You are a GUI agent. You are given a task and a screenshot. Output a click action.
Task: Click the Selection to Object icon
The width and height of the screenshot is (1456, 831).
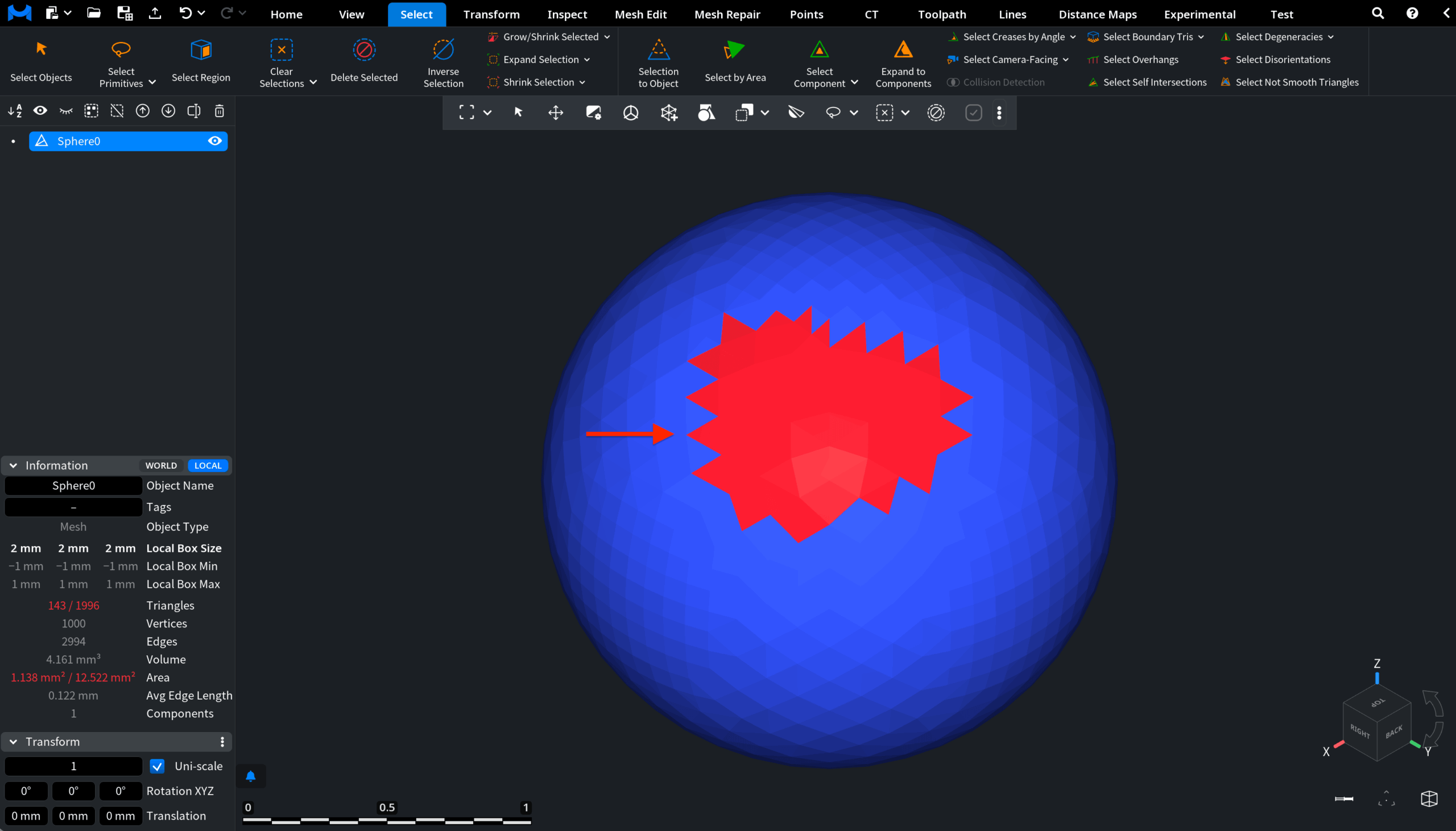pos(658,50)
